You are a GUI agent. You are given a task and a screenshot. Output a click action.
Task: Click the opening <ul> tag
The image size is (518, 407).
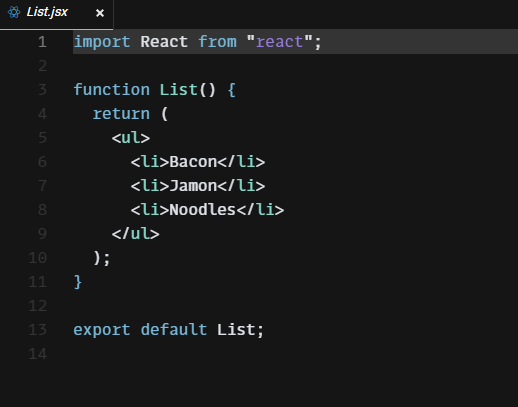click(131, 138)
